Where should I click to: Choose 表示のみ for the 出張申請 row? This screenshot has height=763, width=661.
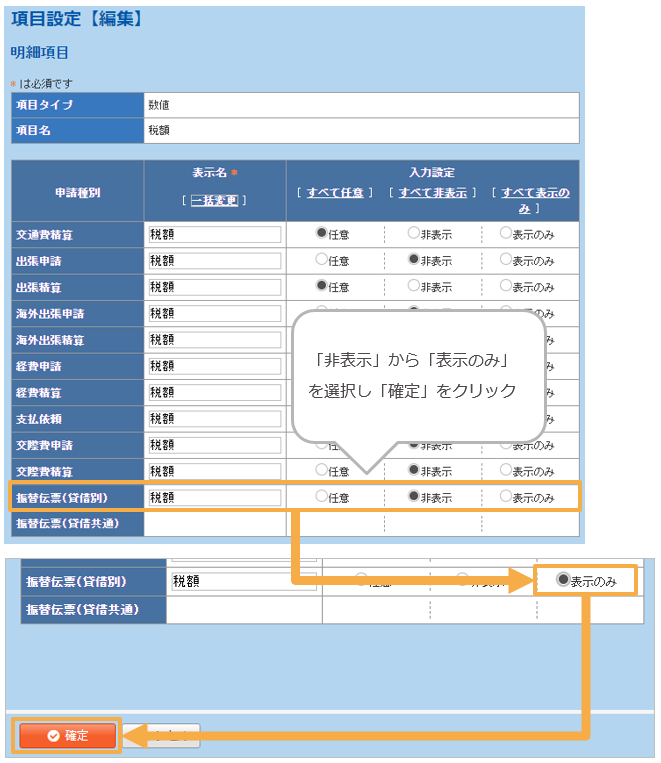coord(505,260)
